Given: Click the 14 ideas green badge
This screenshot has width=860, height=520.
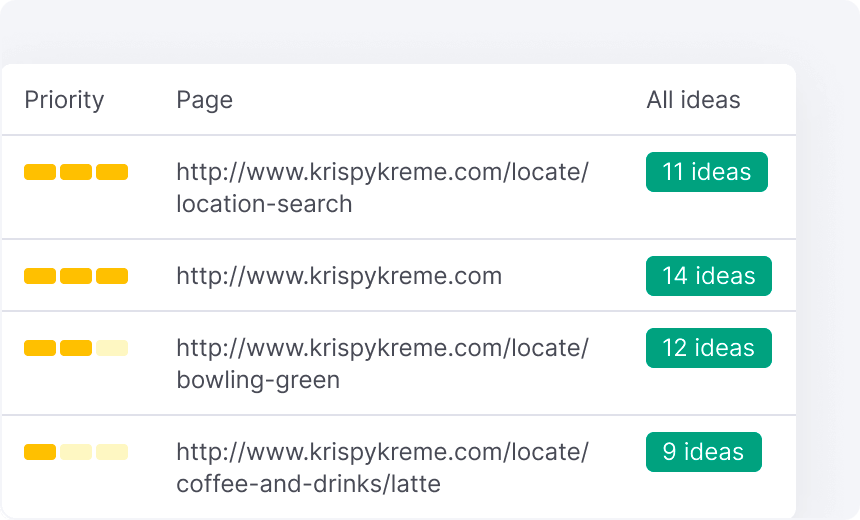Looking at the screenshot, I should coord(708,276).
